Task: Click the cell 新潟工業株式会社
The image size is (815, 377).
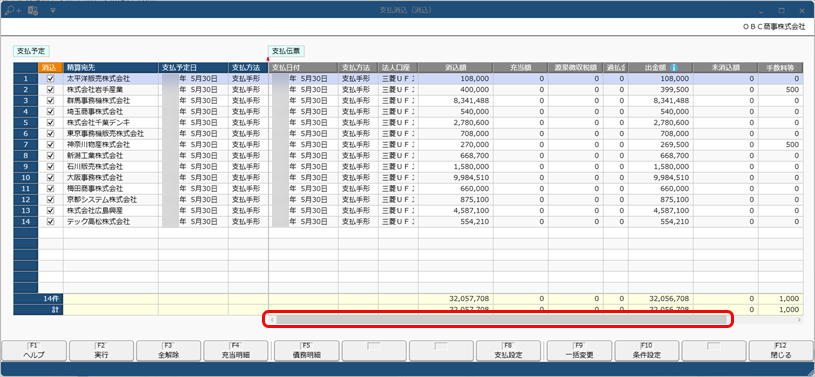Action: click(x=111, y=155)
